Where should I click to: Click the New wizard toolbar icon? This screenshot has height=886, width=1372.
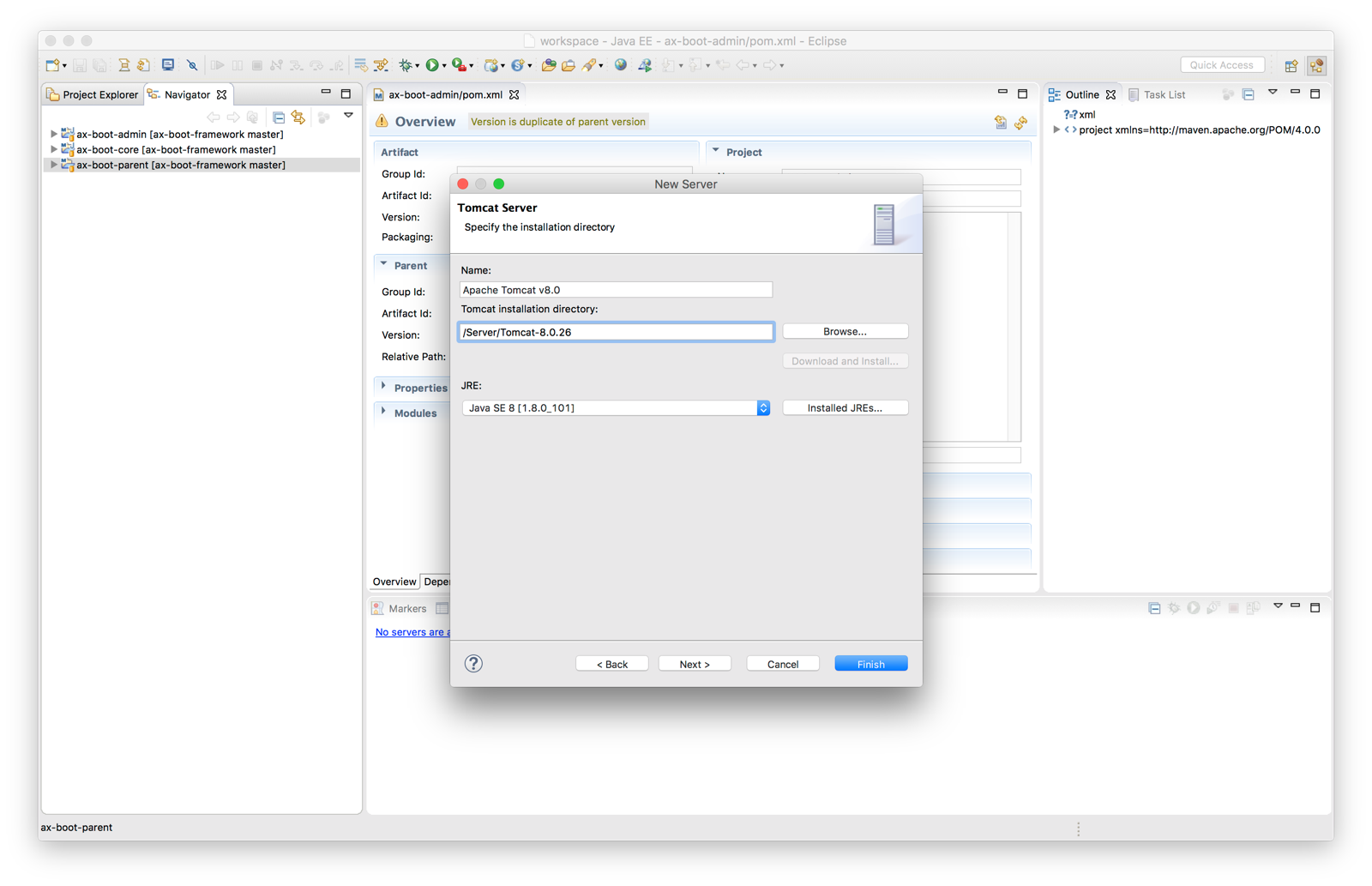[x=52, y=65]
